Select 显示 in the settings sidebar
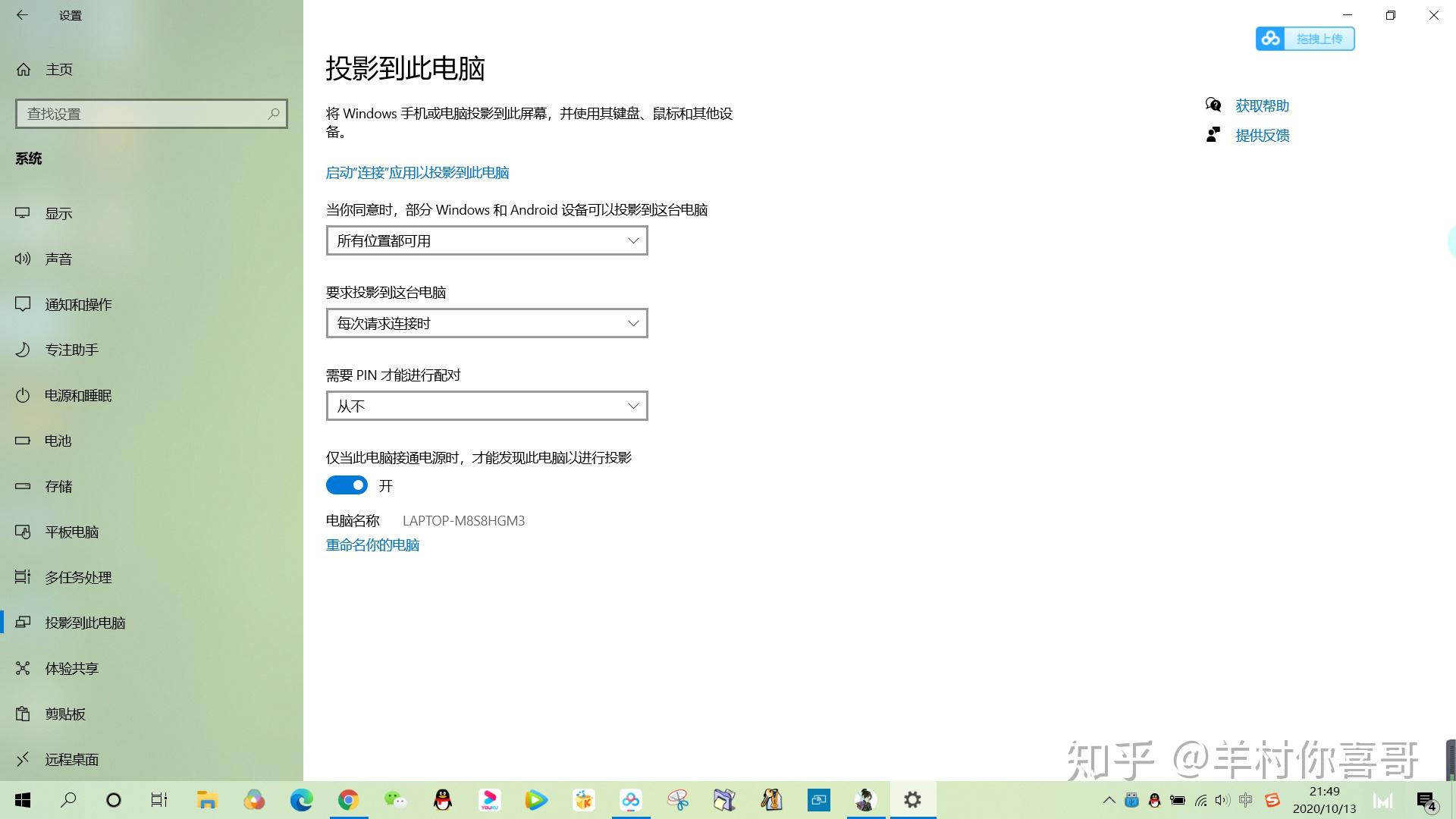Viewport: 1456px width, 819px height. tap(59, 213)
